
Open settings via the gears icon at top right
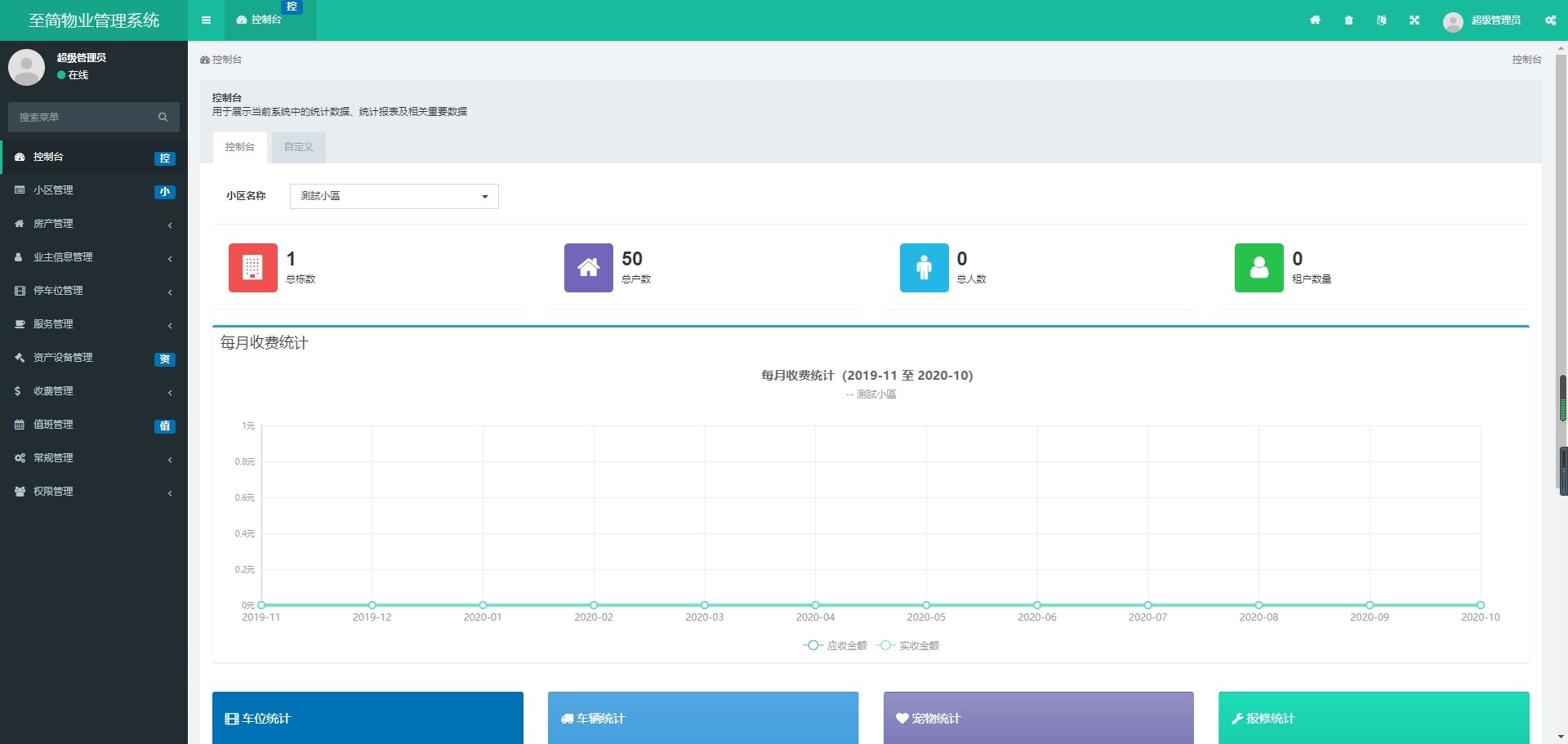tap(1550, 20)
